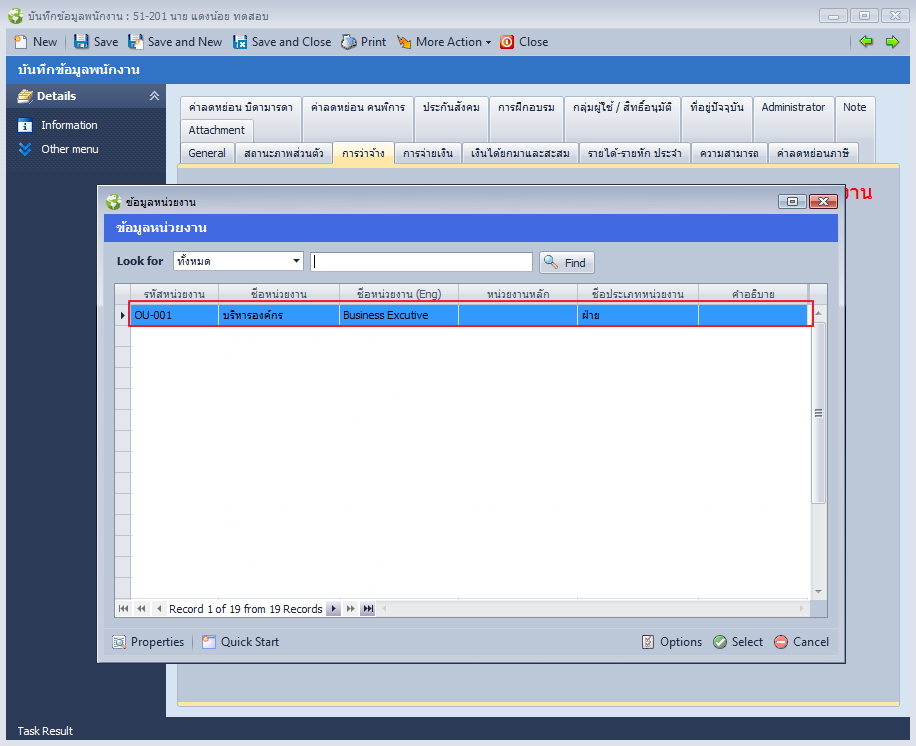Go to next page of records
Viewport: 916px width, 746px height.
351,609
